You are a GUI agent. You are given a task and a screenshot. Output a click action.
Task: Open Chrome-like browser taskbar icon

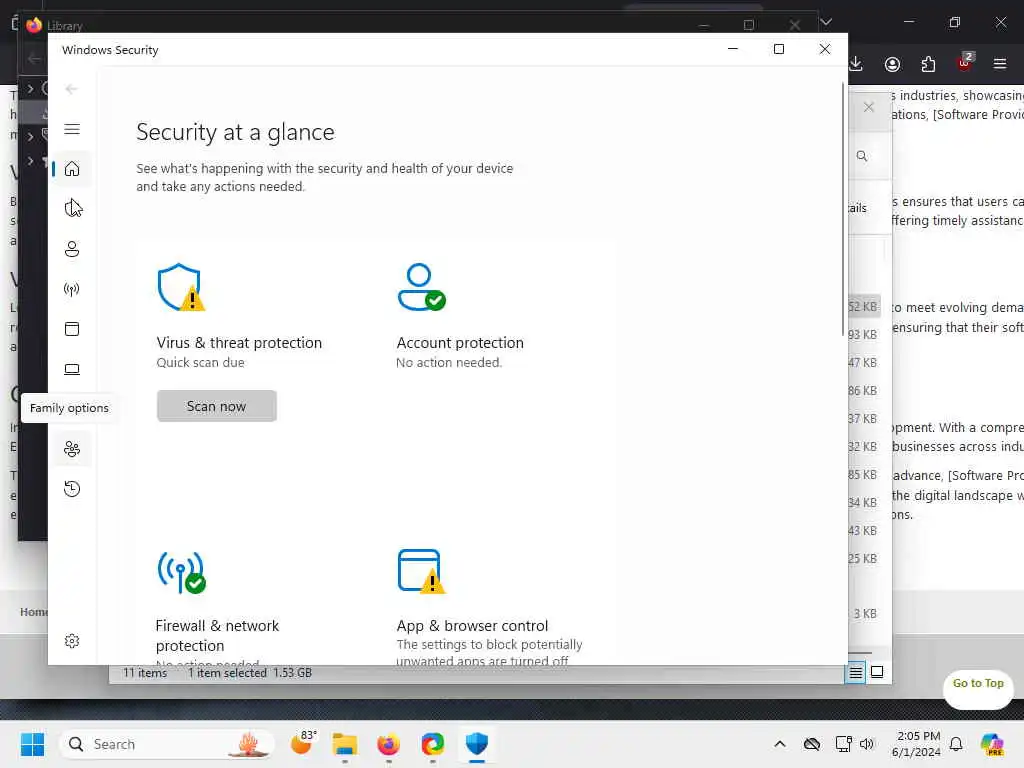pos(432,744)
